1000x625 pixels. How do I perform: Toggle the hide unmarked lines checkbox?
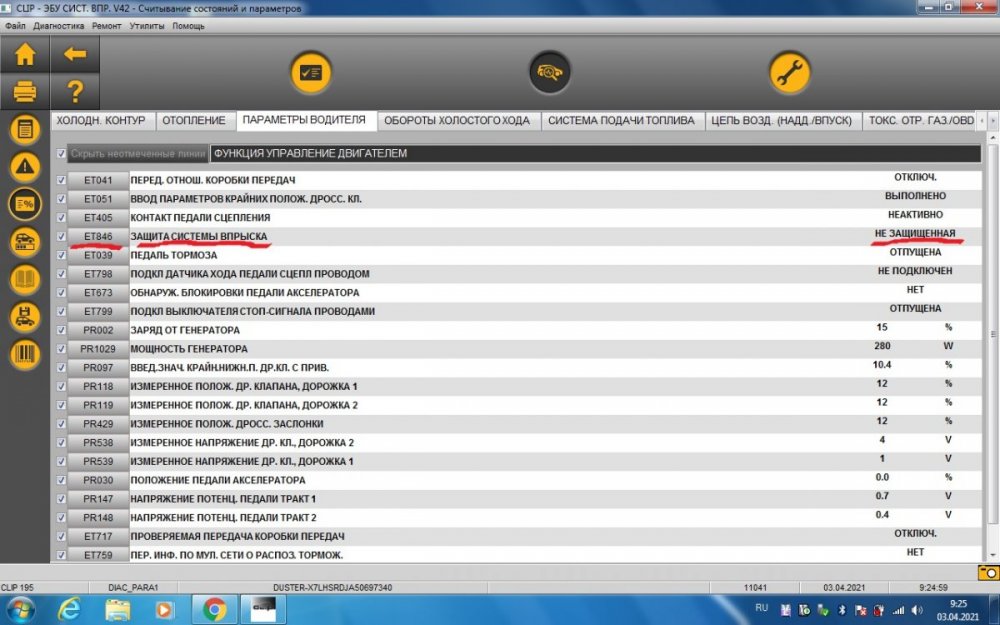[x=61, y=154]
